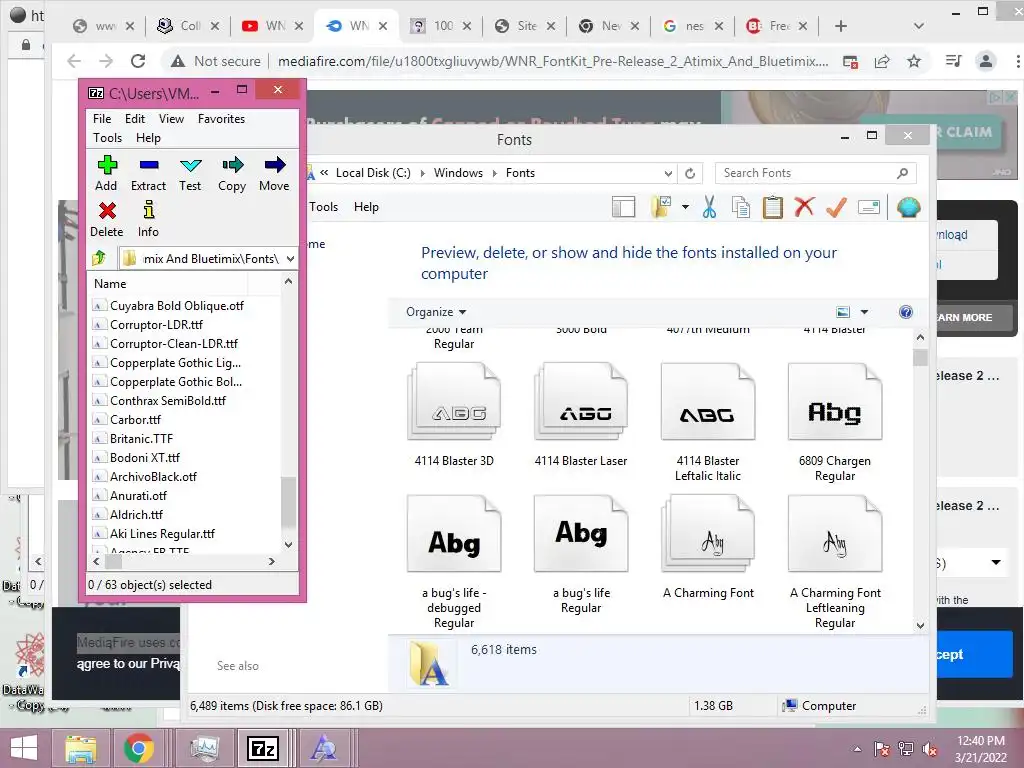Click the 7-Zip horizontal scrollbar right arrow

[272, 561]
